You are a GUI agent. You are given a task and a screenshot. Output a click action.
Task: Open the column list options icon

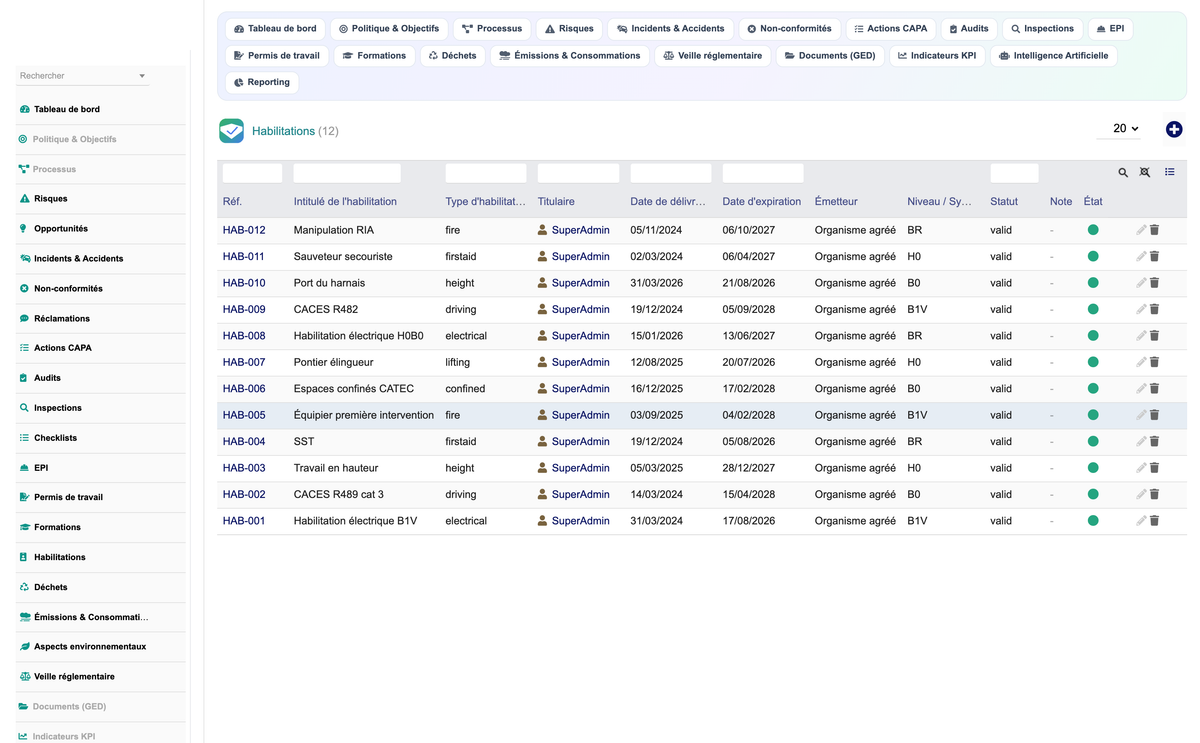pos(1170,172)
